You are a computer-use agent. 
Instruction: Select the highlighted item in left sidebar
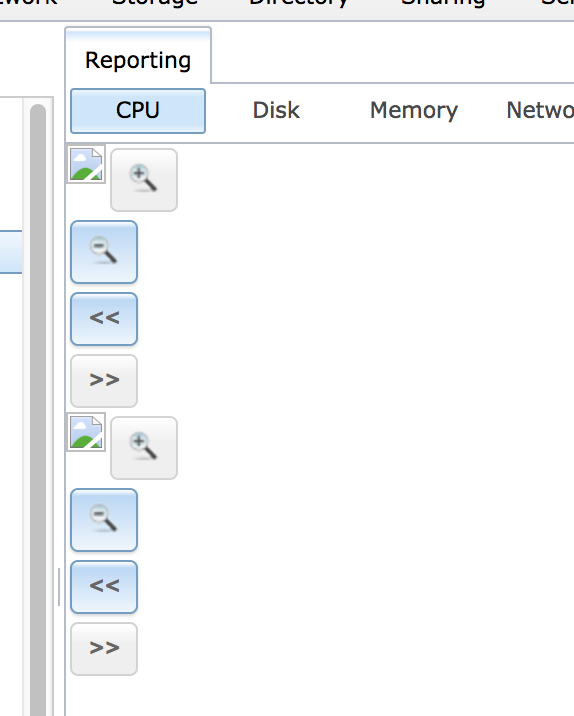11,252
